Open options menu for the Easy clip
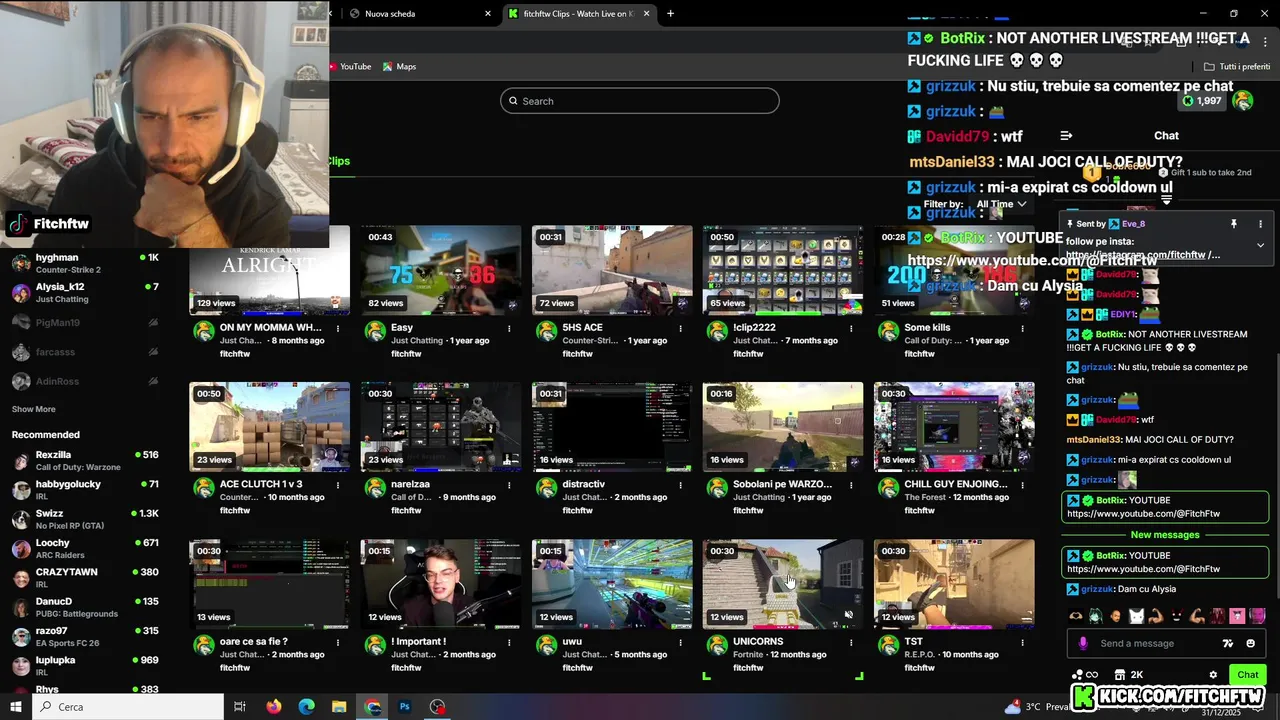Image resolution: width=1280 pixels, height=720 pixels. 509,328
